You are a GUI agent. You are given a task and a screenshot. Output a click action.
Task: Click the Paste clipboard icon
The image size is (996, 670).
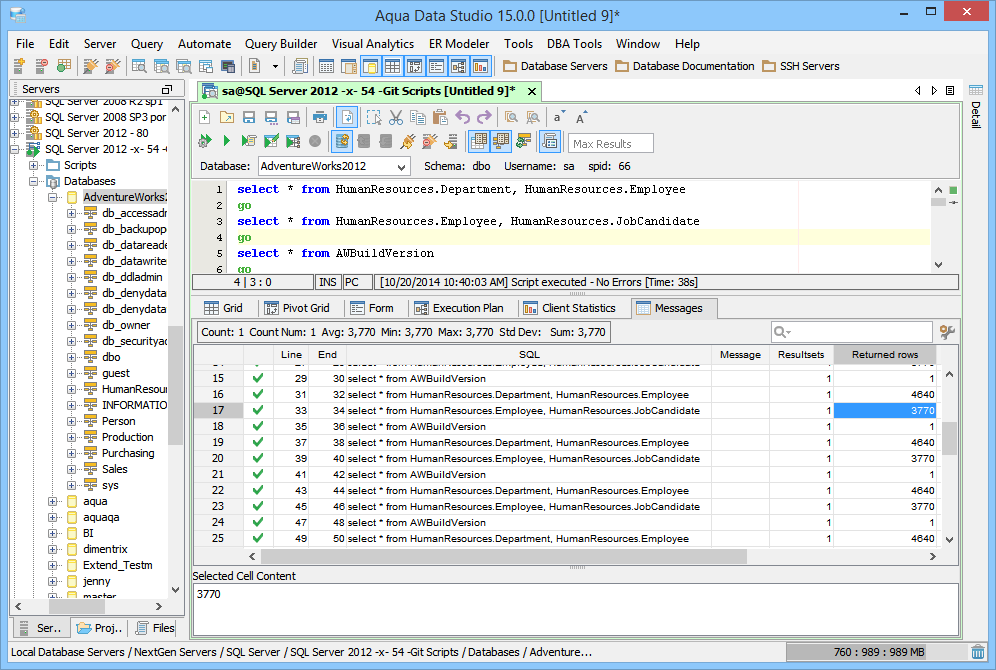[x=439, y=117]
